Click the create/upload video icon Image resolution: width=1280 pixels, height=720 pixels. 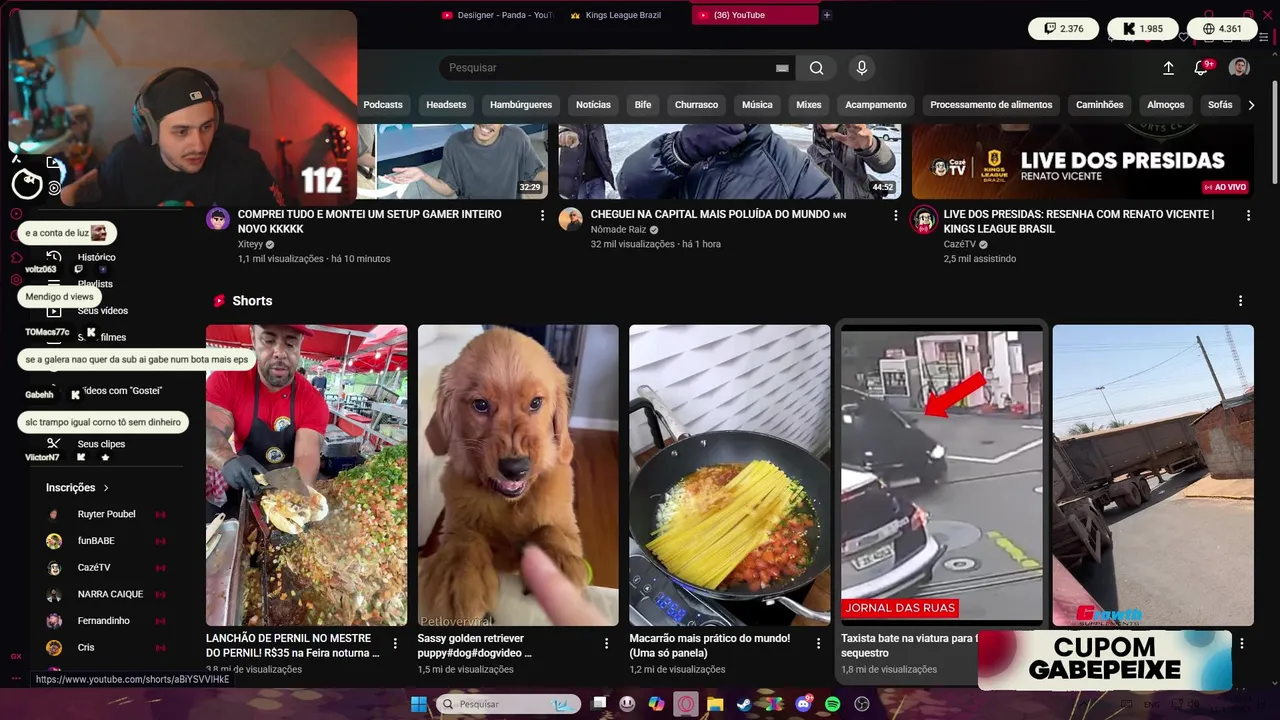pyautogui.click(x=1168, y=68)
